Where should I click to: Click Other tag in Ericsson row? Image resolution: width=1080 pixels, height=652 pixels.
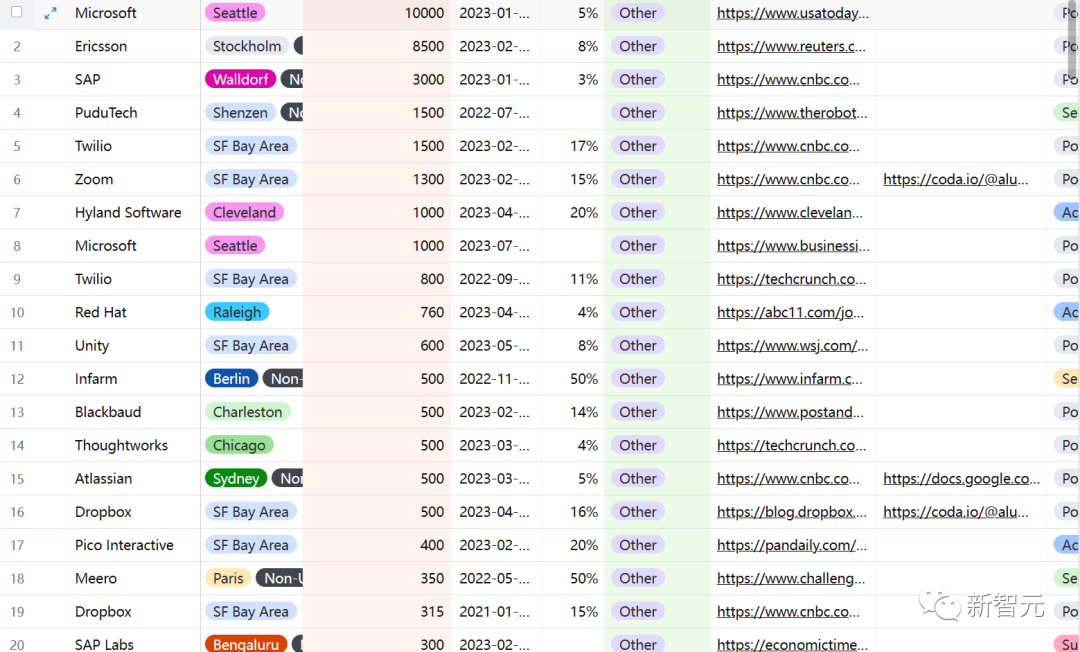[638, 46]
